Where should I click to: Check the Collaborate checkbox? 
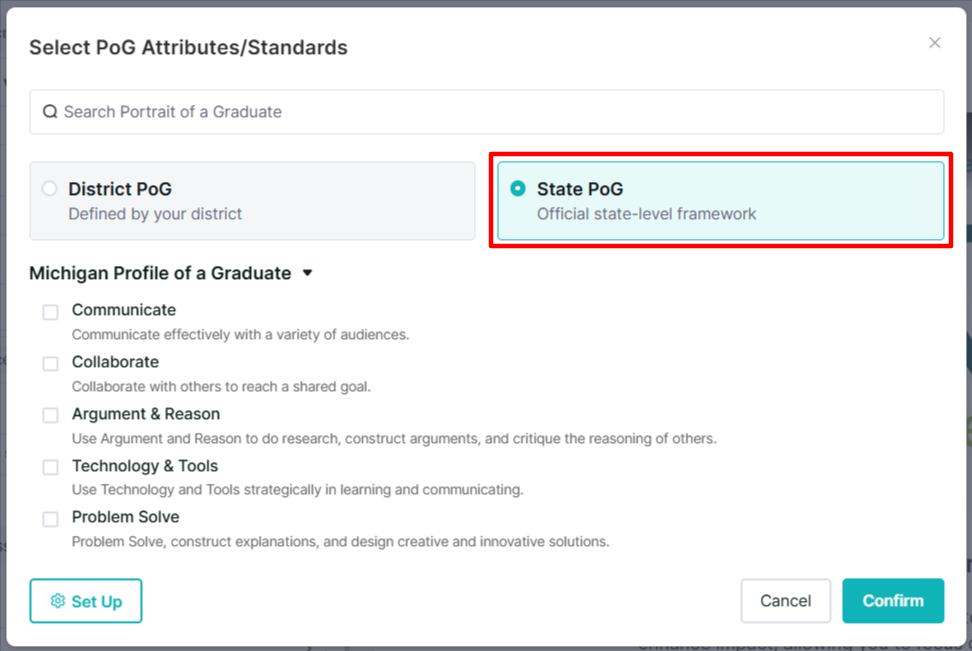(50, 363)
